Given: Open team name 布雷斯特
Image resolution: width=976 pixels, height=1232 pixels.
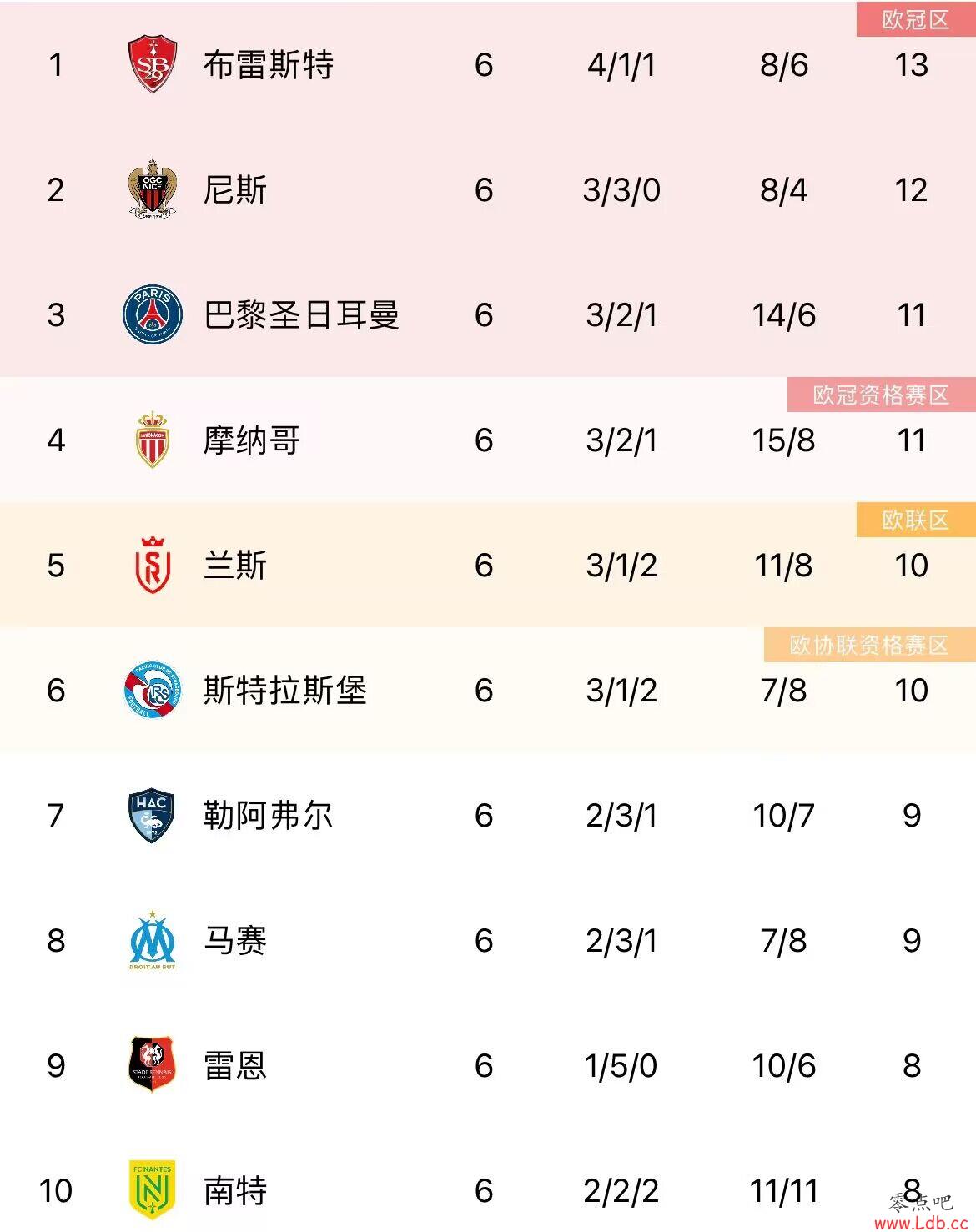Looking at the screenshot, I should coord(269,64).
